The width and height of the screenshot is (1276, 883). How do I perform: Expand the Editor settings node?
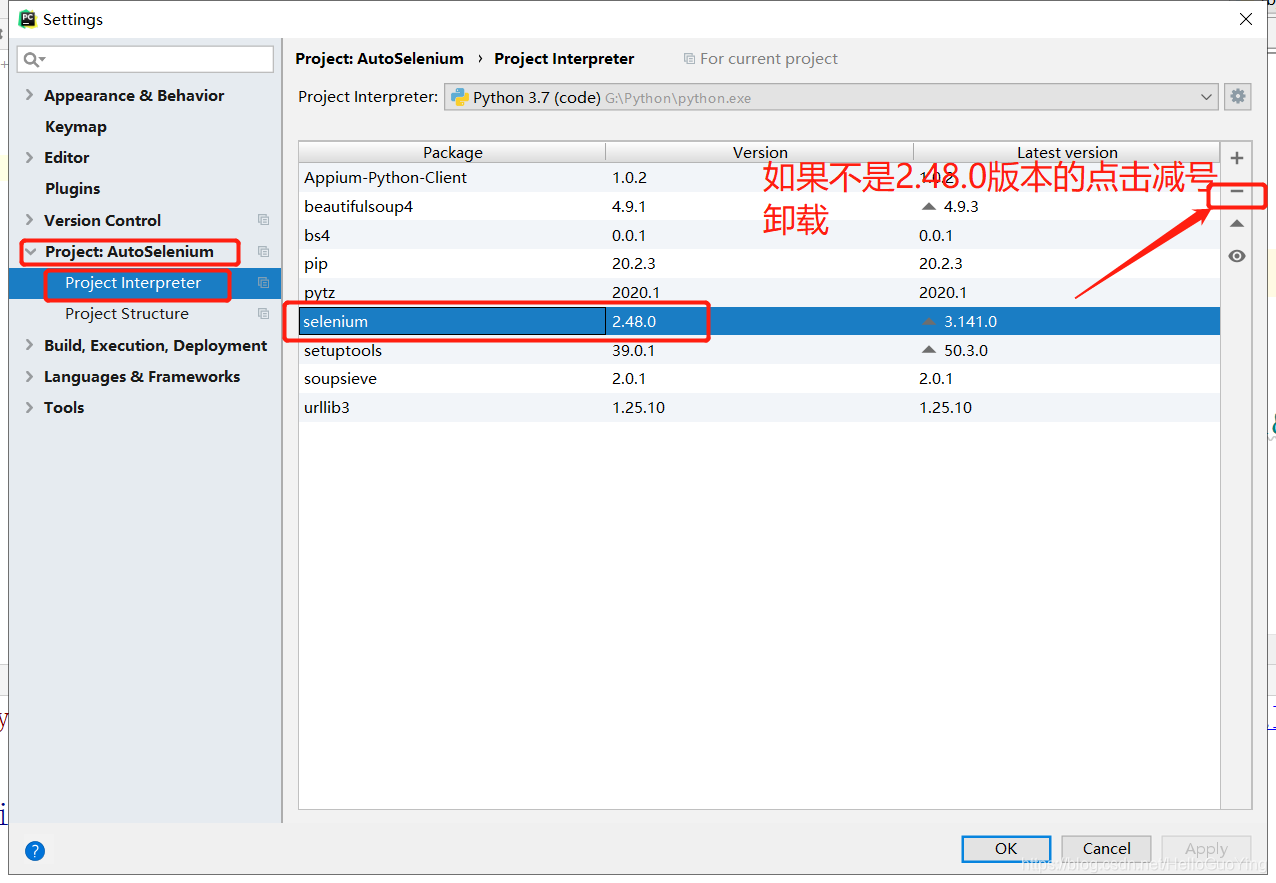click(x=30, y=158)
